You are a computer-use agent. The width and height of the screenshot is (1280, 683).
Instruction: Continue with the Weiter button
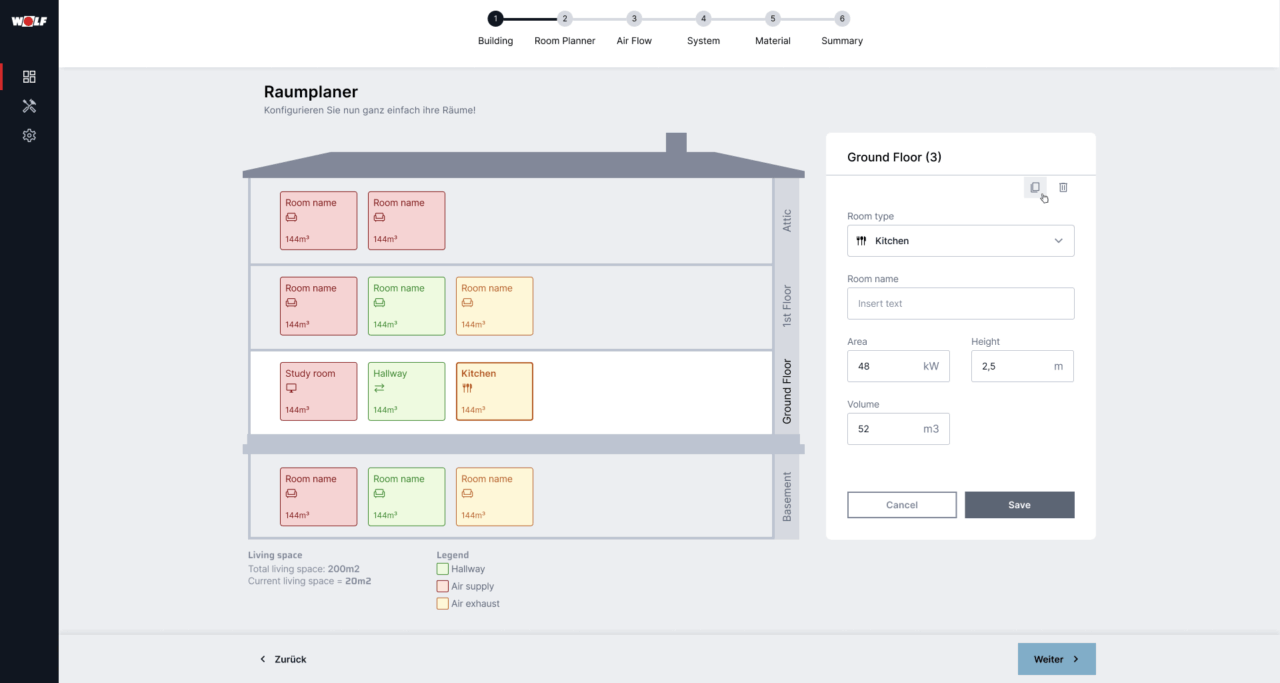(1056, 659)
